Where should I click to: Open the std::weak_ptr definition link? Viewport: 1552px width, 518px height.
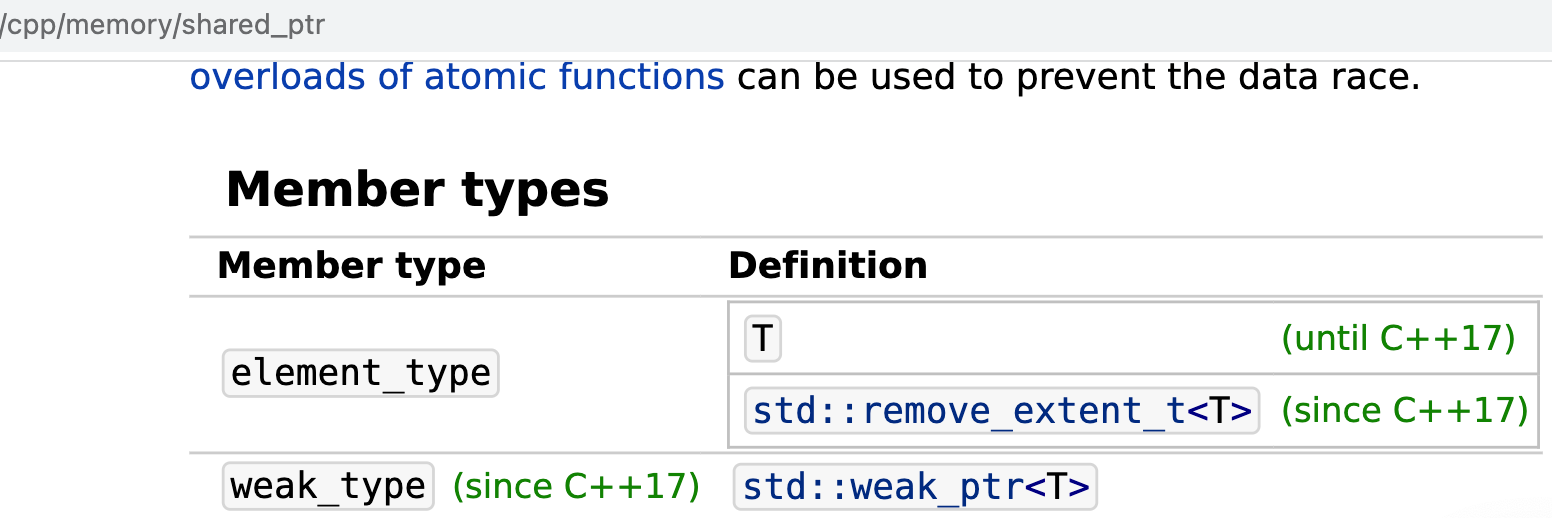click(x=884, y=487)
